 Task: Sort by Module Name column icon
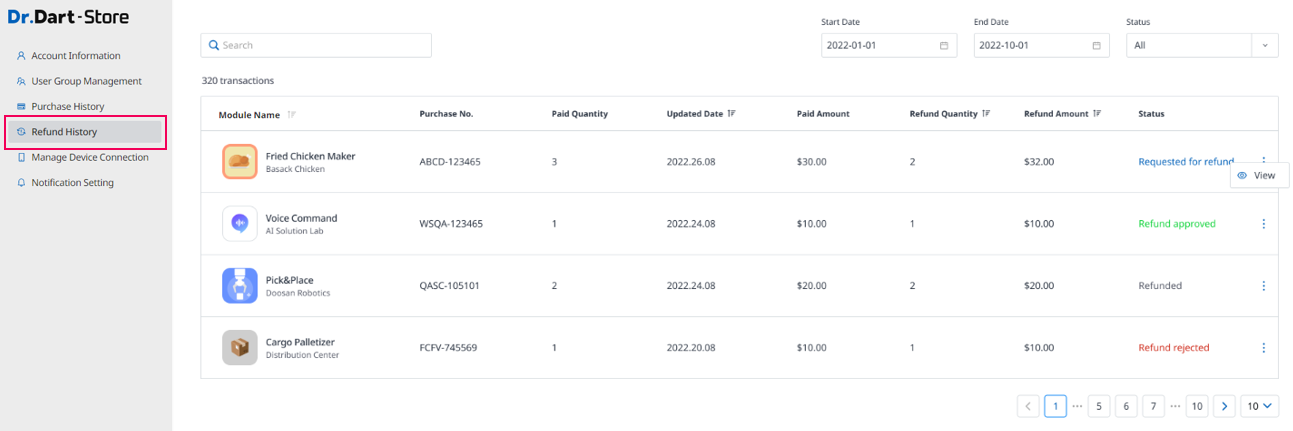click(291, 115)
